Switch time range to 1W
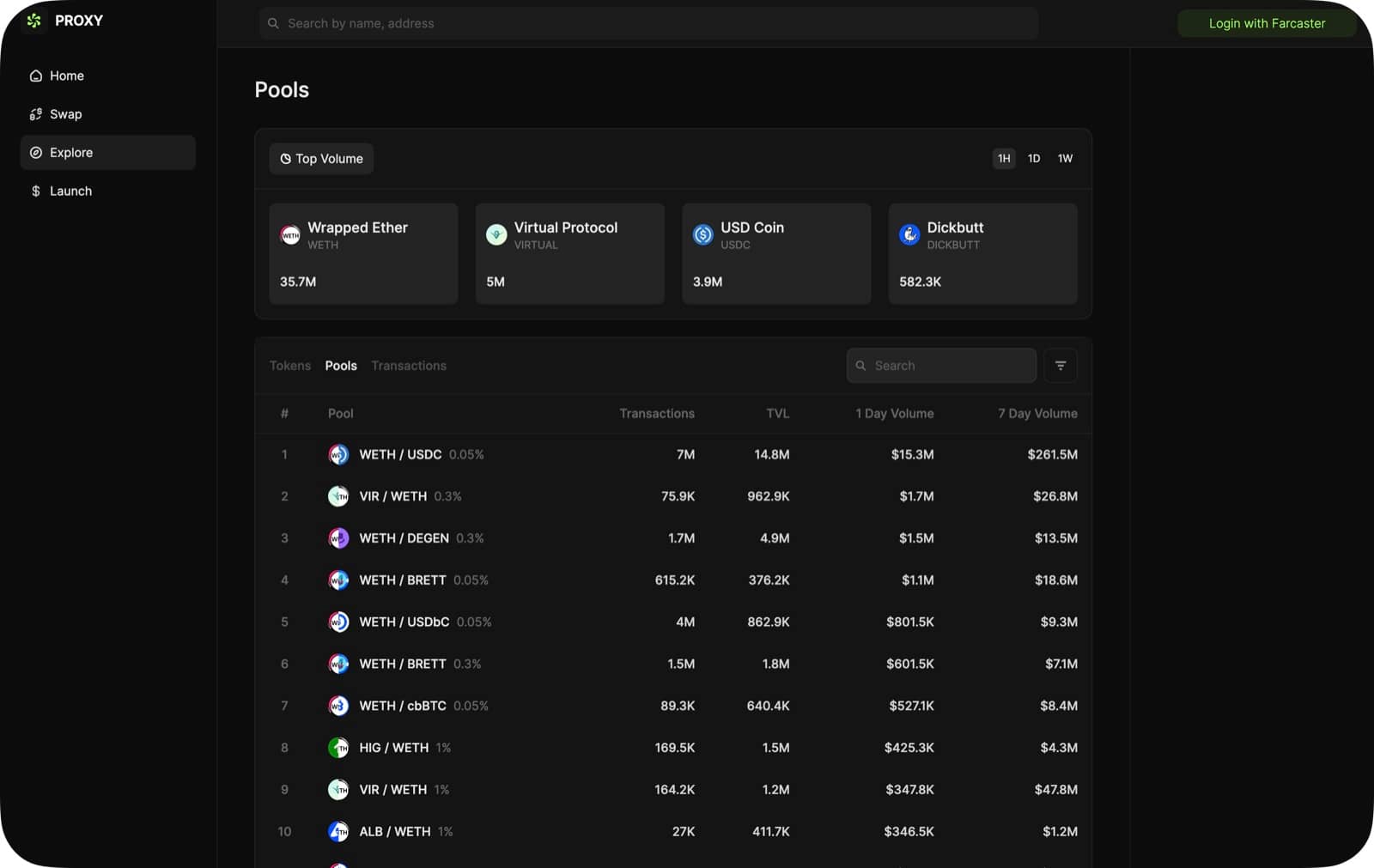1374x868 pixels. [x=1065, y=159]
